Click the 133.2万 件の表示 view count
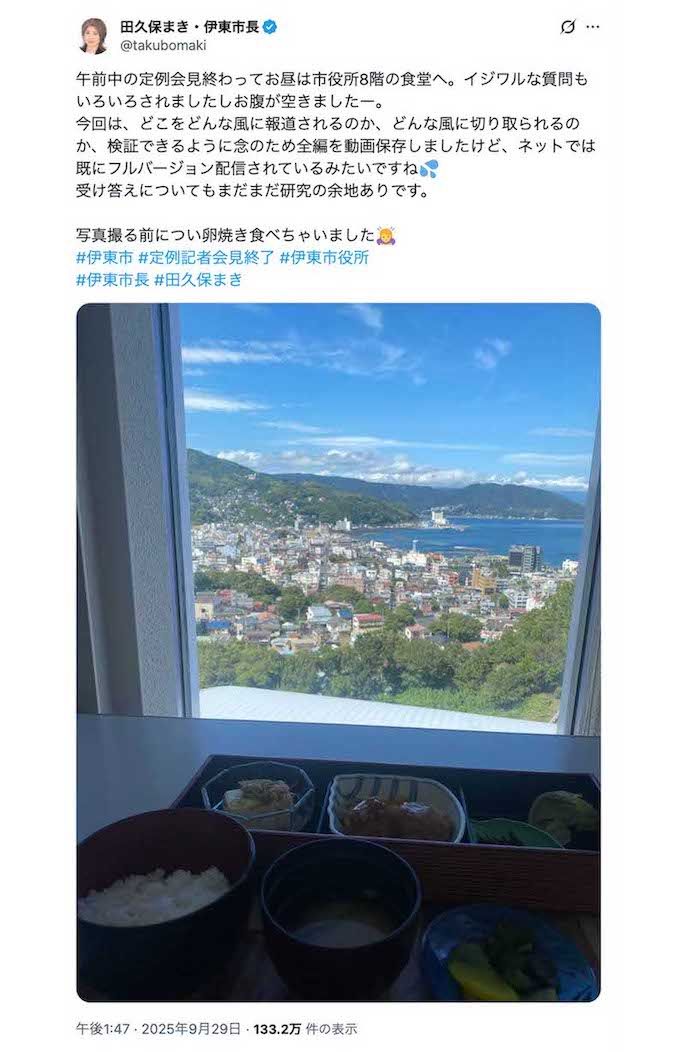This screenshot has height=1052, width=680. [x=305, y=1029]
